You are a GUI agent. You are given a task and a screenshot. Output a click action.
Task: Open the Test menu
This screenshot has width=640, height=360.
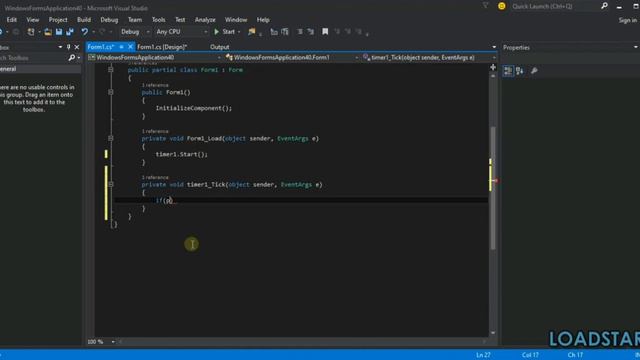(x=180, y=20)
